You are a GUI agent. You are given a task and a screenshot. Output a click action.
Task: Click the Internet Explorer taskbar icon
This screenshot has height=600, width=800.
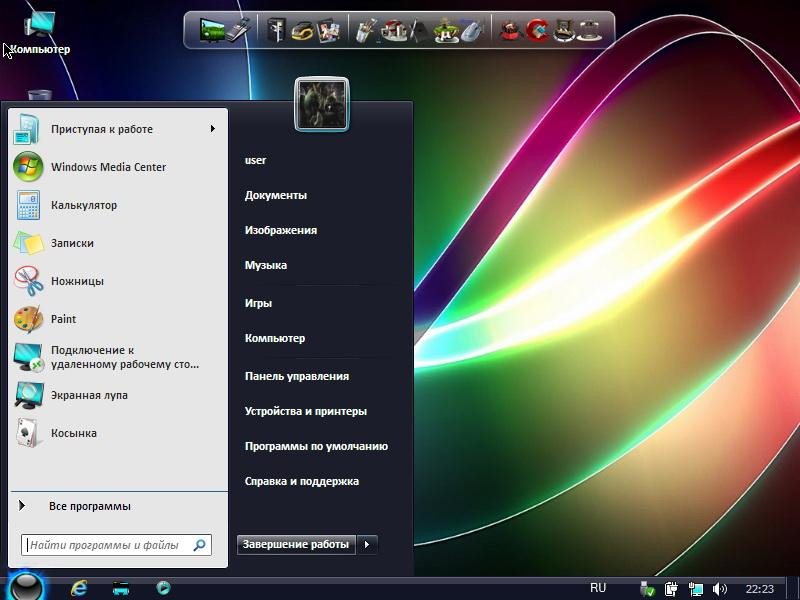pyautogui.click(x=79, y=588)
